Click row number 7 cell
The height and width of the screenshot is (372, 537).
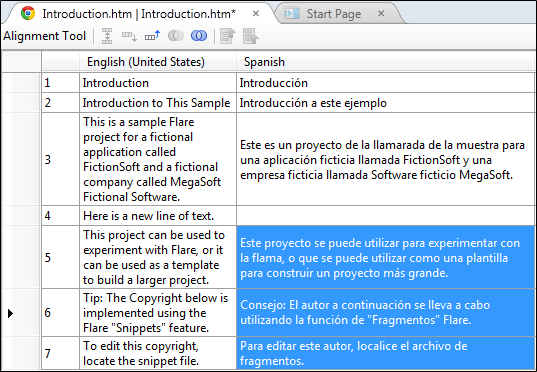[x=61, y=353]
